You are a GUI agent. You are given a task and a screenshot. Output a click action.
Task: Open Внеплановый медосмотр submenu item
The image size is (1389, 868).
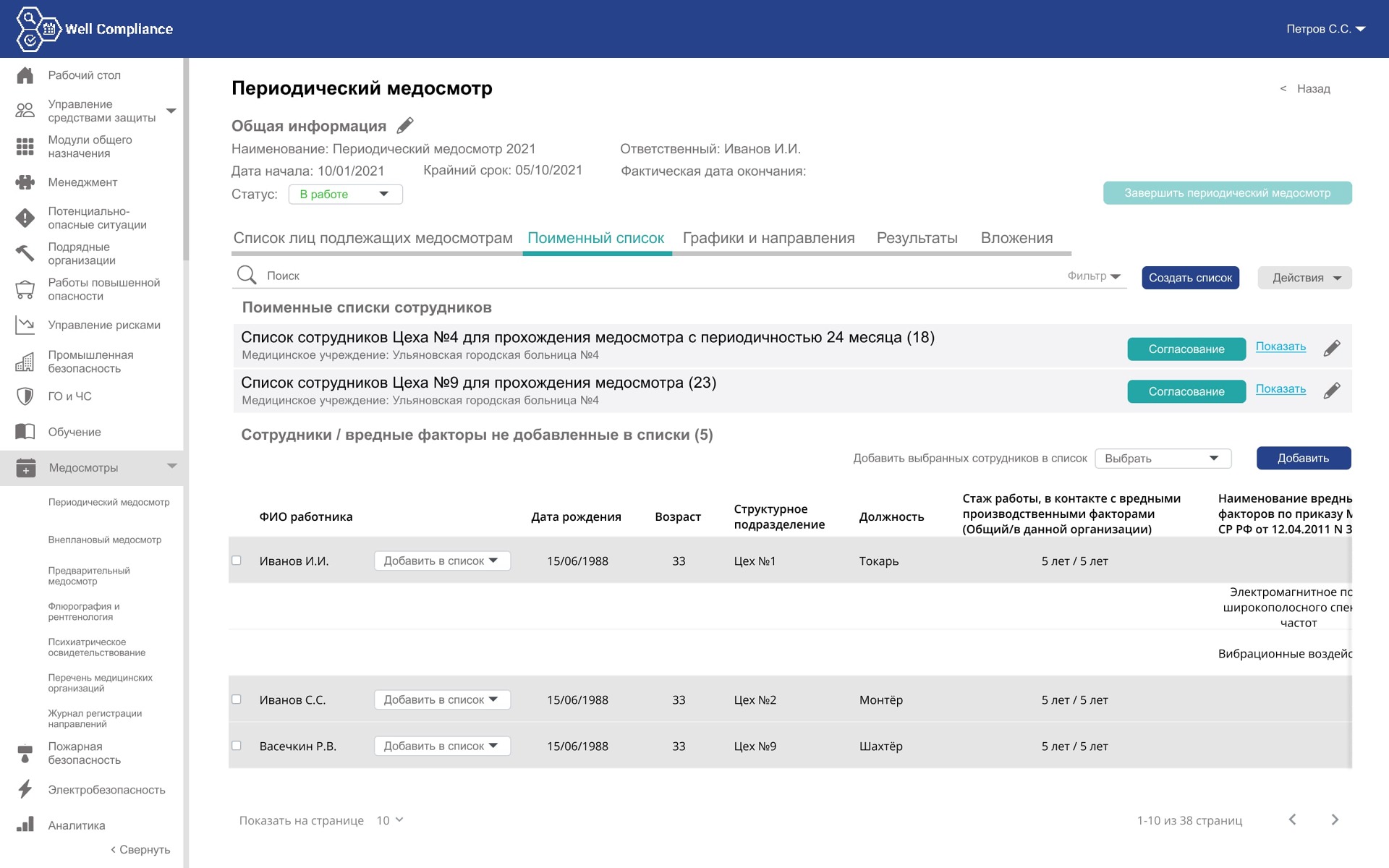point(105,540)
